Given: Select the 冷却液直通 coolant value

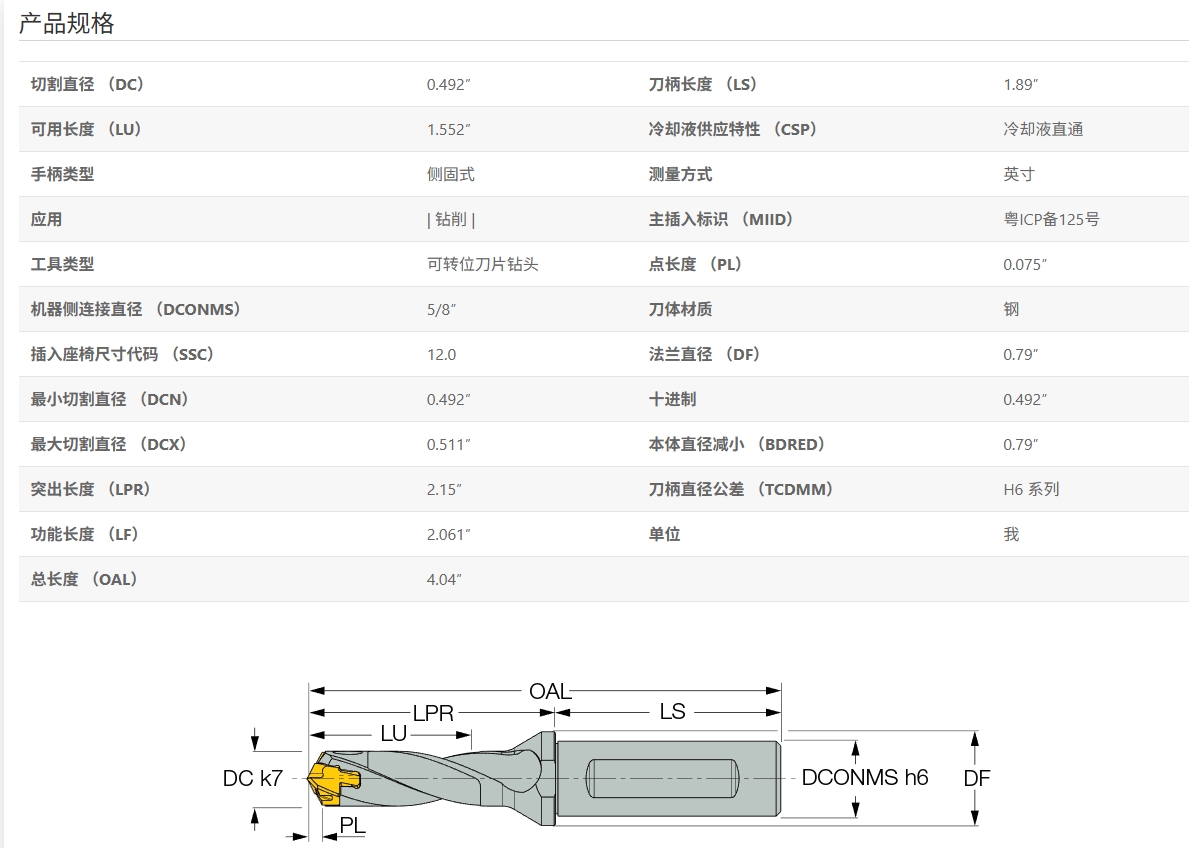Looking at the screenshot, I should coord(1043,130).
